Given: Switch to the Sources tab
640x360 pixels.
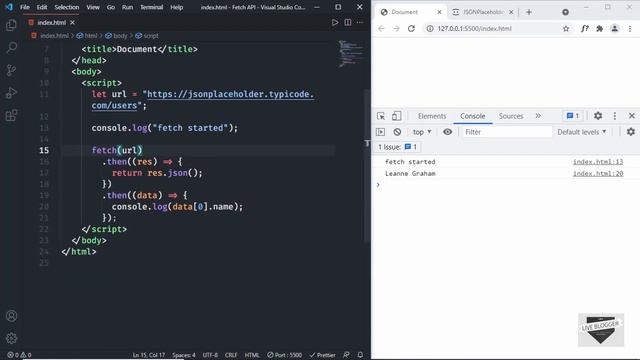Looking at the screenshot, I should point(511,116).
